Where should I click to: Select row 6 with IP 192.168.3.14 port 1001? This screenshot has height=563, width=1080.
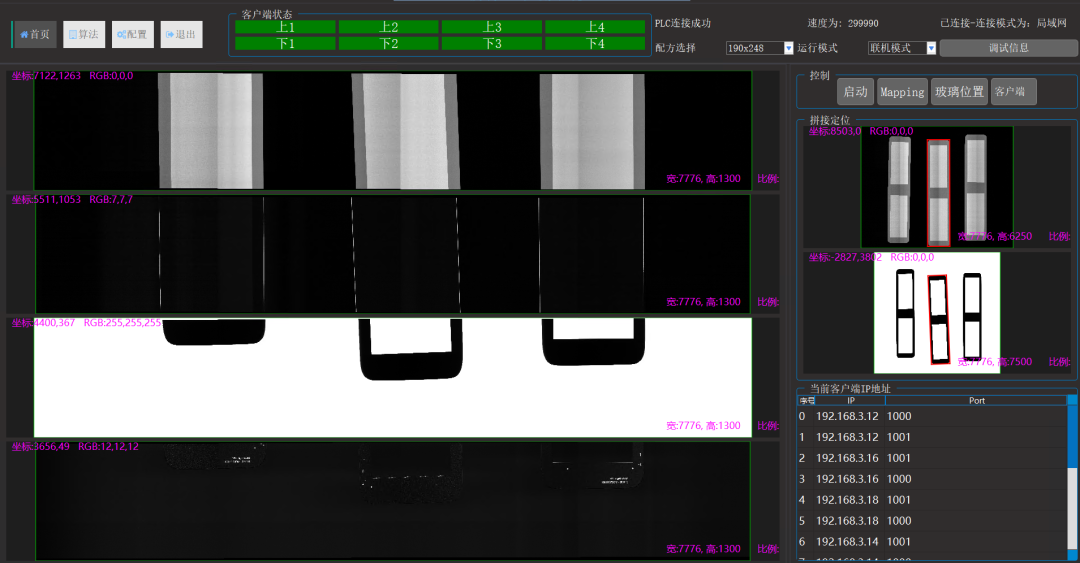(932, 542)
